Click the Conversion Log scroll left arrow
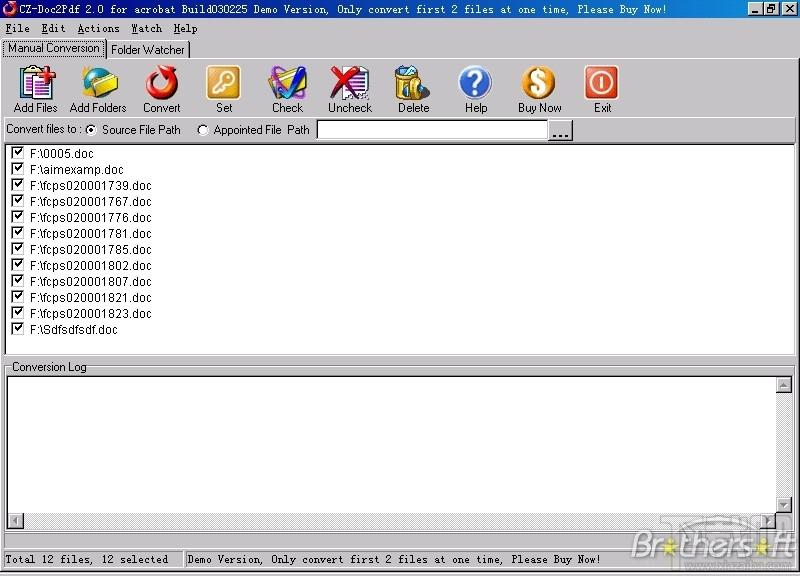The height and width of the screenshot is (576, 800). point(16,520)
